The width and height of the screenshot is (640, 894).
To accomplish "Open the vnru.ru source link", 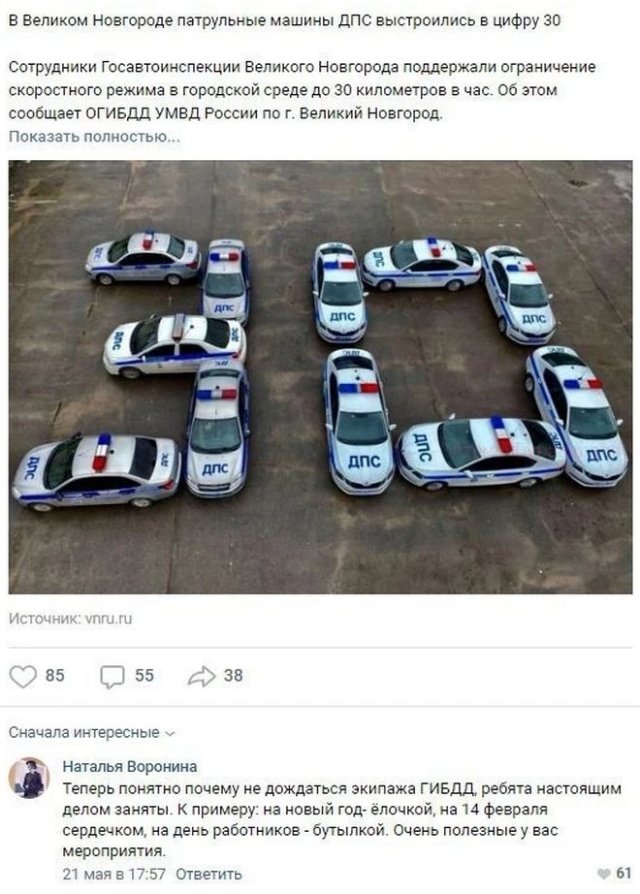I will [108, 619].
